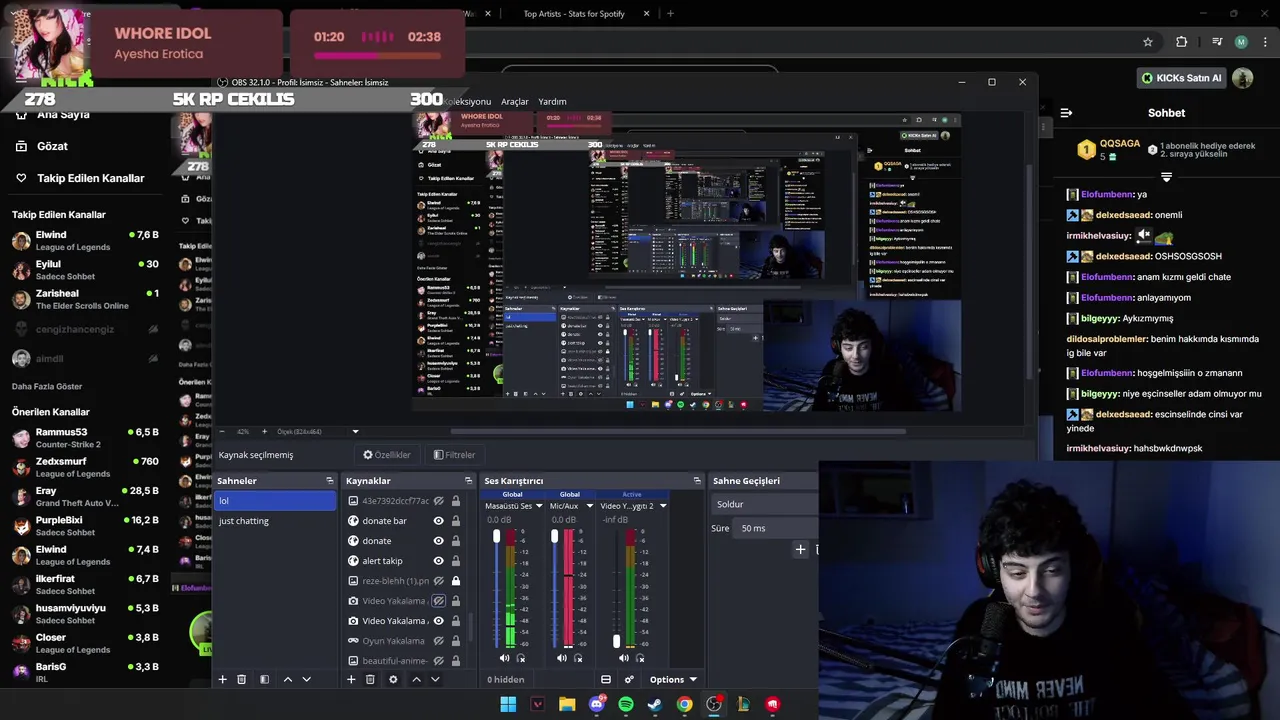Open scene filters icon in Sahneler toolbar

264,679
